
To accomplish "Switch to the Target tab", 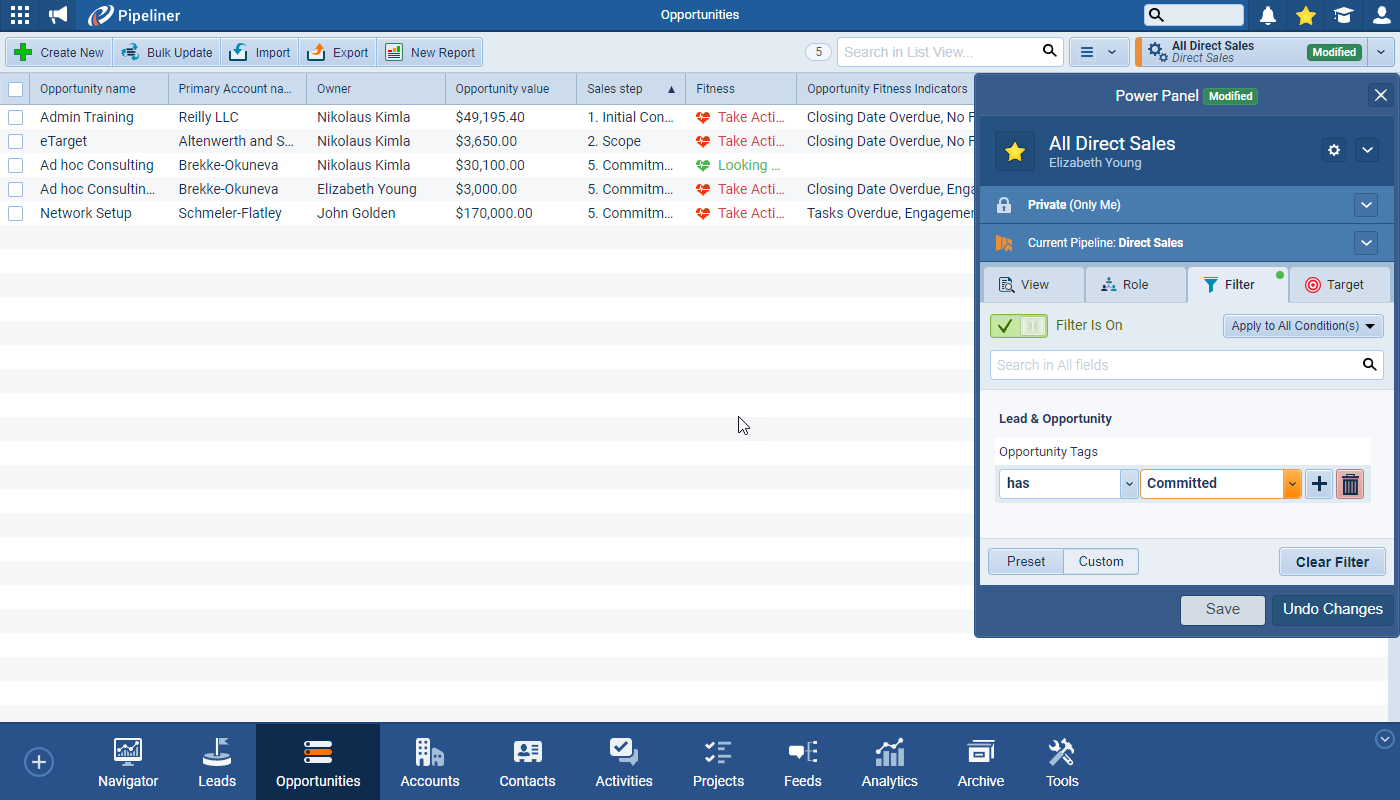I will coord(1338,285).
